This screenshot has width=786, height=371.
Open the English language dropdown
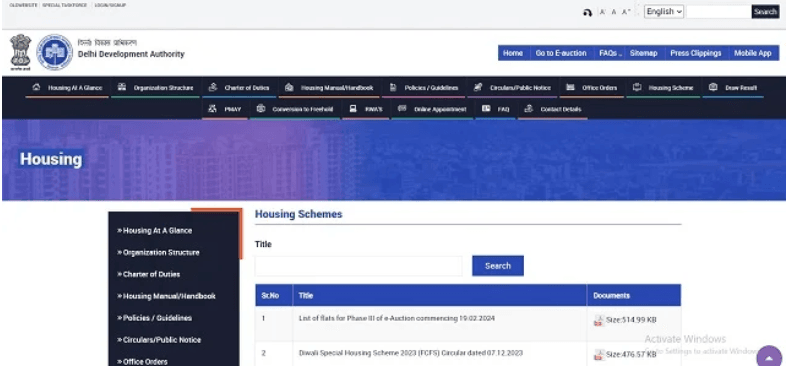[x=664, y=12]
